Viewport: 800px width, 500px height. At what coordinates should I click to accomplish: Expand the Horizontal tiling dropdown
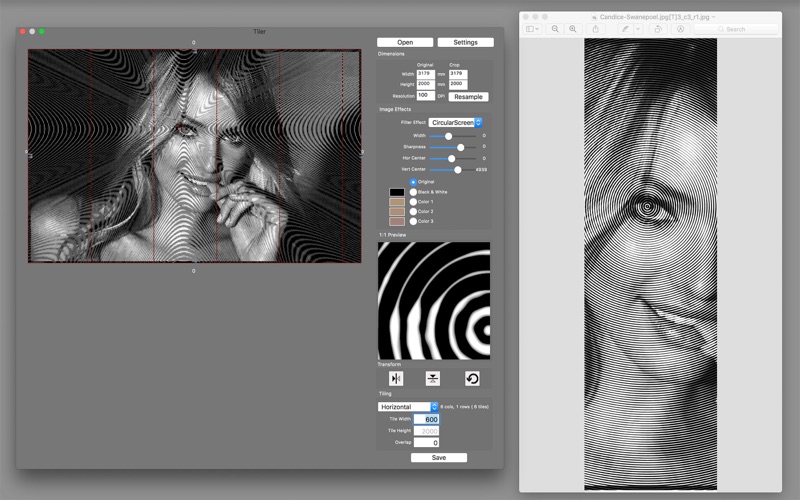(408, 407)
